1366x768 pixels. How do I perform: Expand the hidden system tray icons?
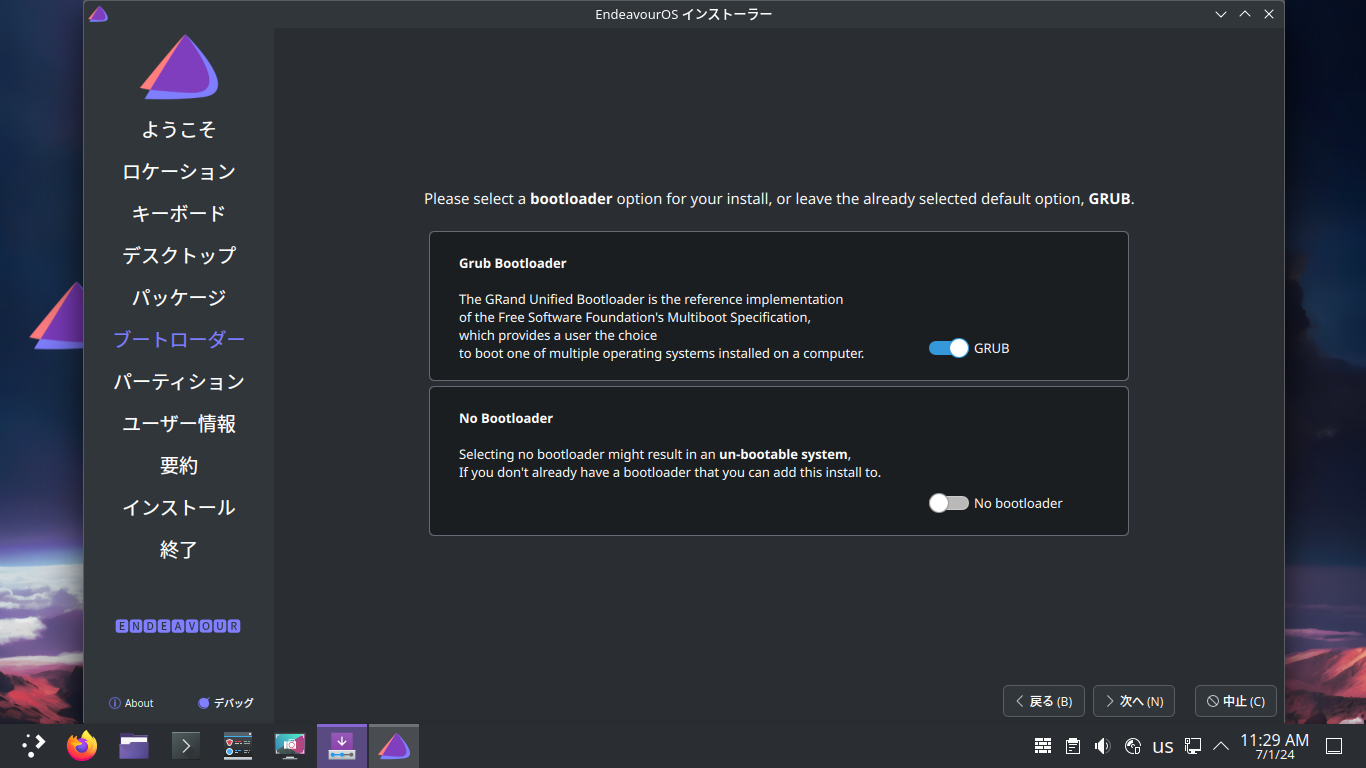point(1221,746)
